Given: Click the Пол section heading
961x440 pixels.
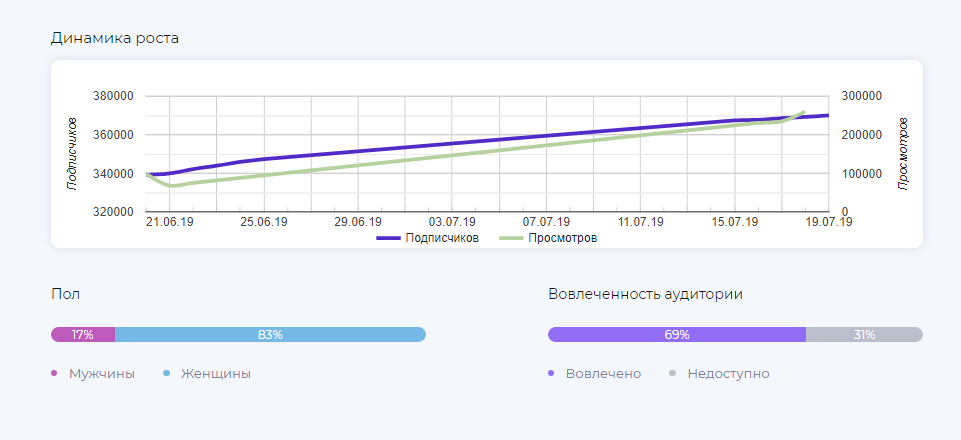Looking at the screenshot, I should [x=66, y=294].
